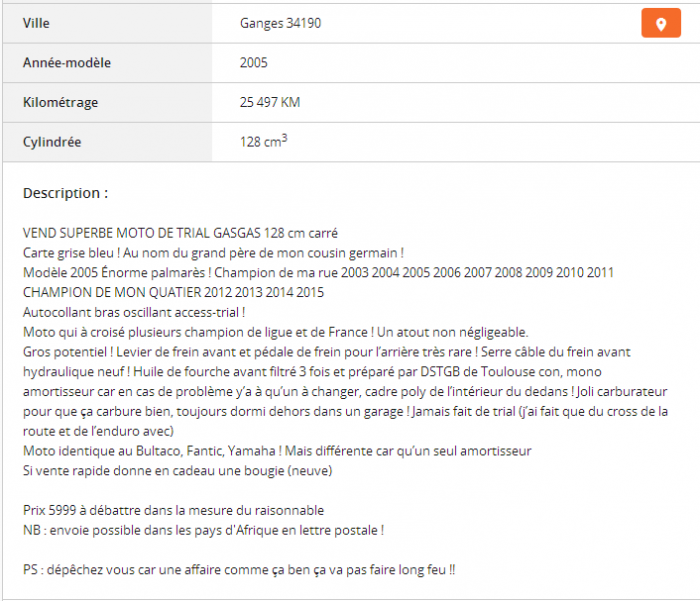Image resolution: width=700 pixels, height=601 pixels.
Task: Click the Description heading
Action: pos(65,193)
